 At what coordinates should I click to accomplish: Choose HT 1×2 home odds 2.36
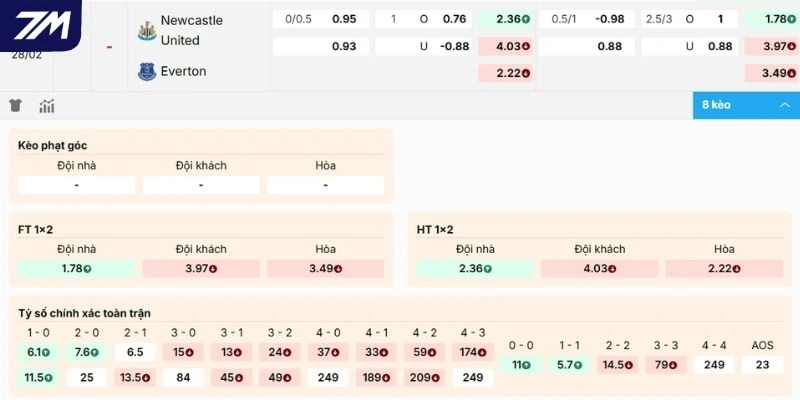click(475, 268)
